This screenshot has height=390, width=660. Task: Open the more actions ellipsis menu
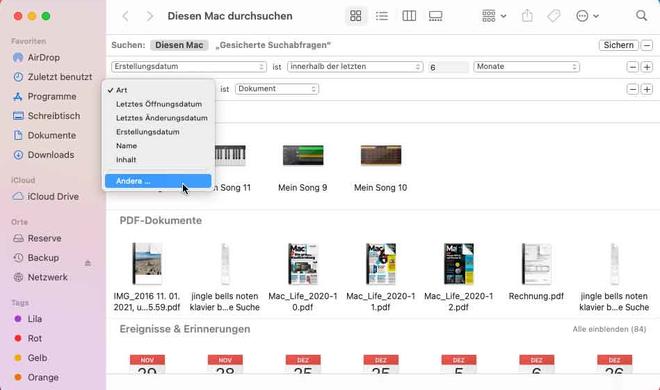pyautogui.click(x=587, y=16)
